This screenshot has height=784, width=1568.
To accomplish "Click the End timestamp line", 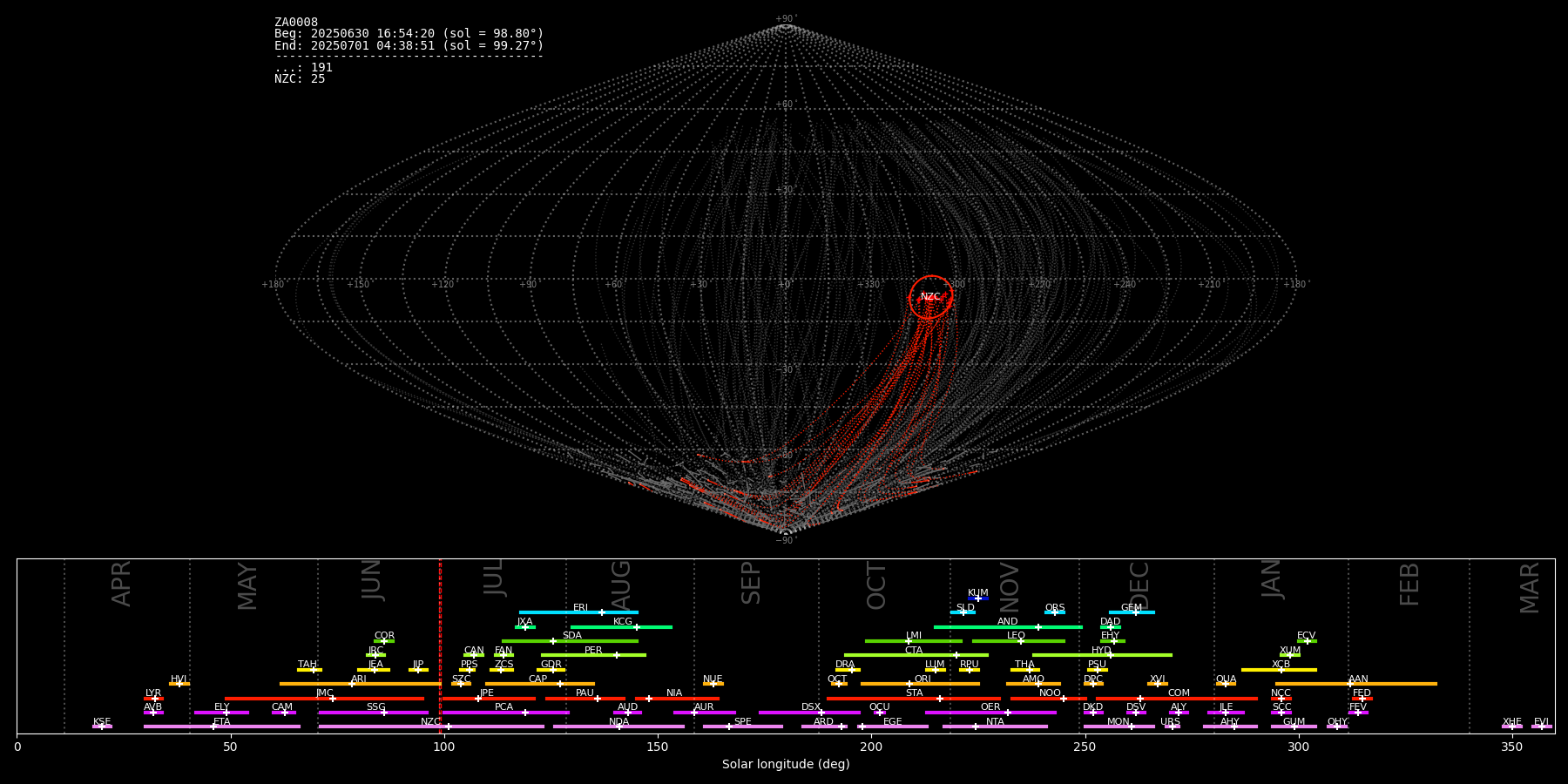I will point(409,45).
